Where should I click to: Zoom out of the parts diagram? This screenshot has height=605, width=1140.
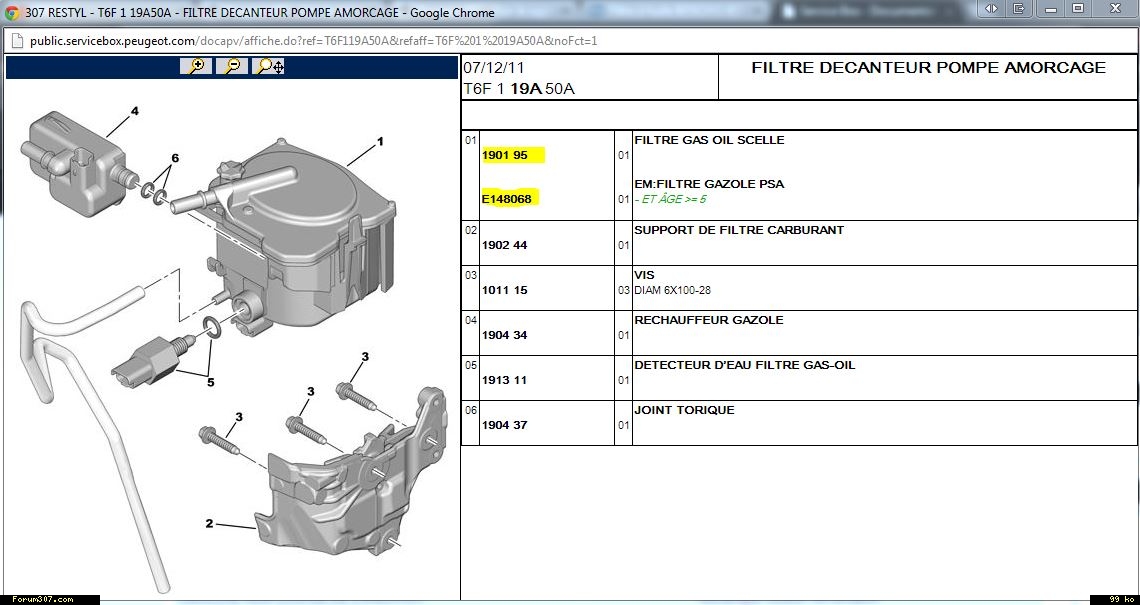232,66
